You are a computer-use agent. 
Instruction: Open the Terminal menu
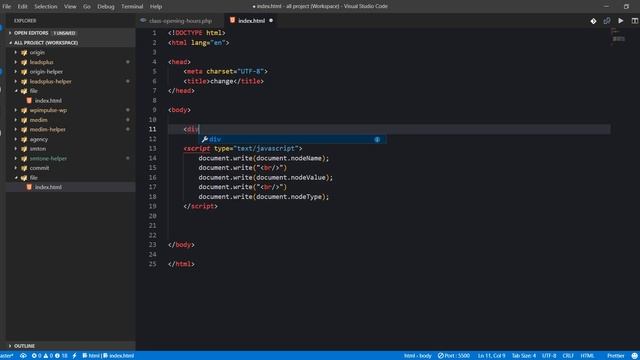click(x=132, y=7)
